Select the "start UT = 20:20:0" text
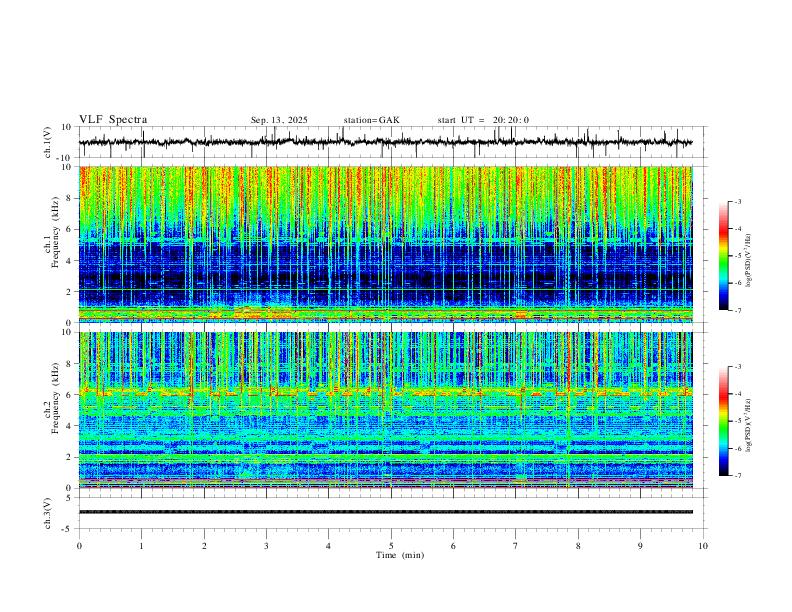 click(x=483, y=120)
